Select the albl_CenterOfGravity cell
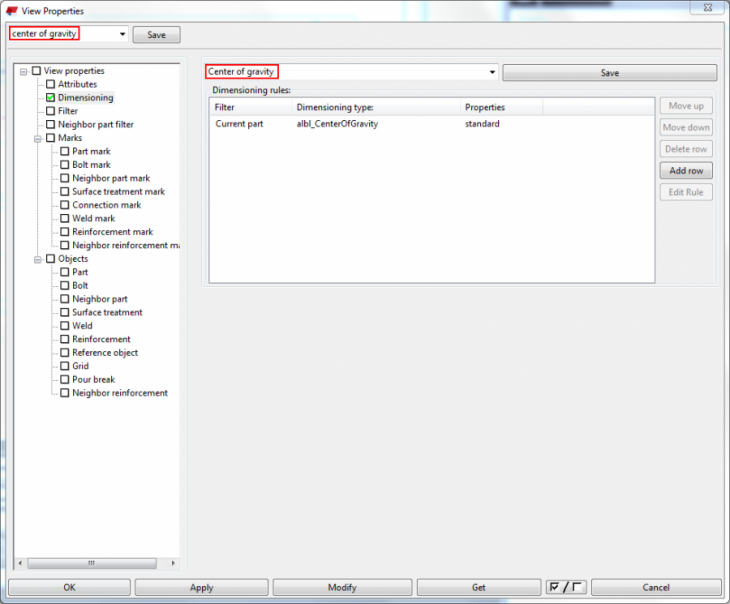Image resolution: width=730 pixels, height=604 pixels. pyautogui.click(x=338, y=124)
